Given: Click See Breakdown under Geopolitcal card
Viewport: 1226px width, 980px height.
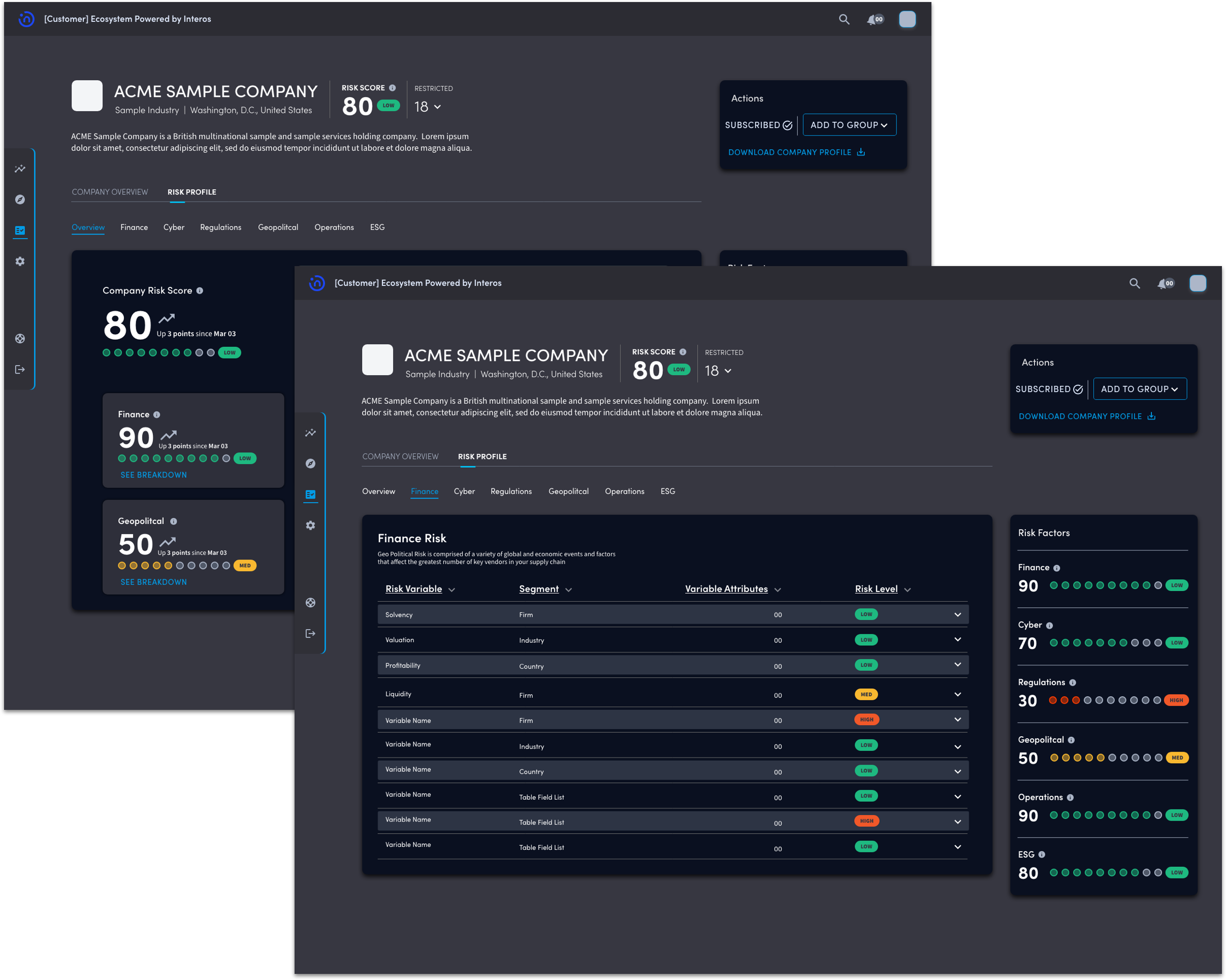Looking at the screenshot, I should pyautogui.click(x=153, y=582).
